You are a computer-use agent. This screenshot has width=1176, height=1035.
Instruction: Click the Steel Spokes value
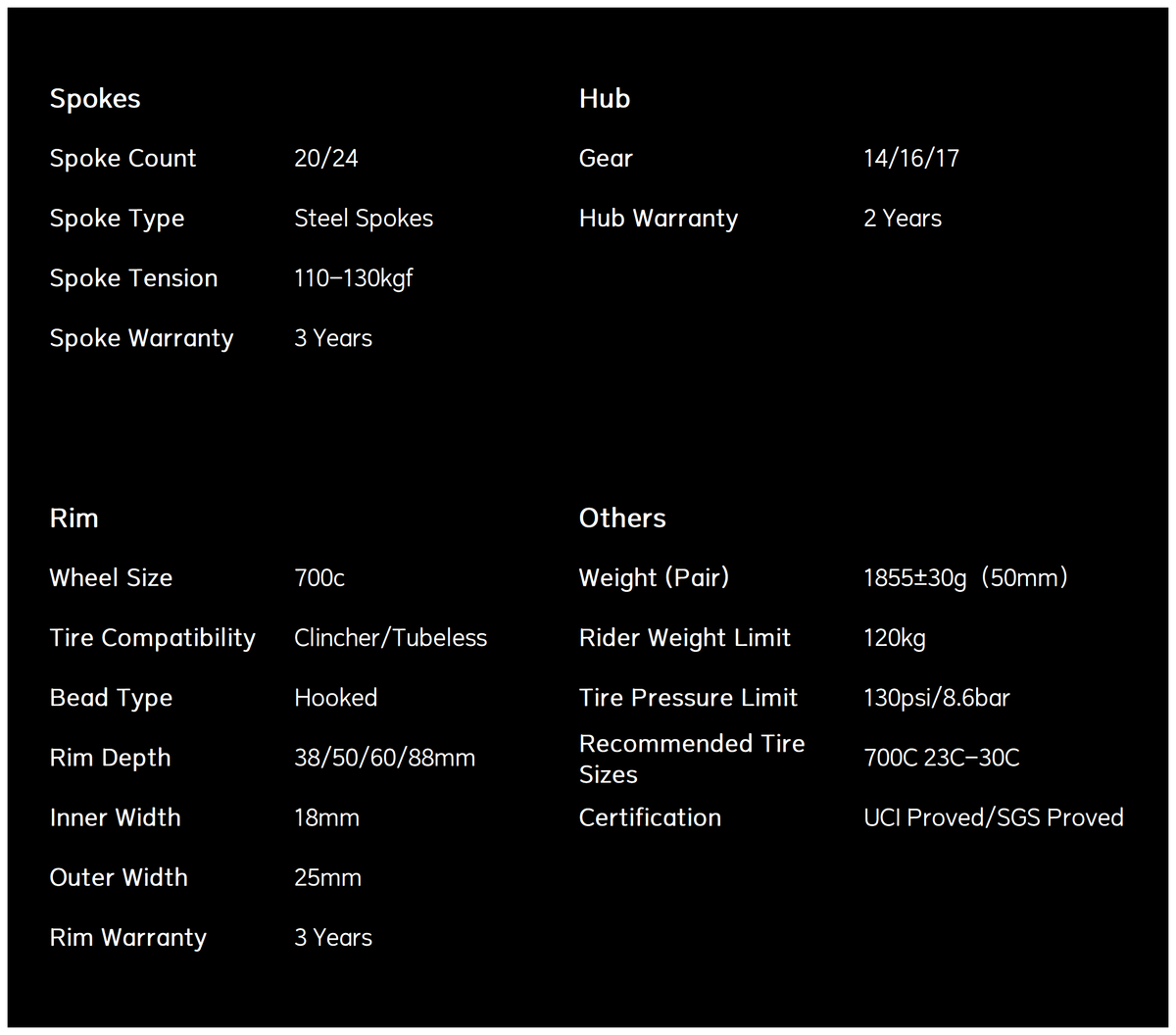(364, 219)
